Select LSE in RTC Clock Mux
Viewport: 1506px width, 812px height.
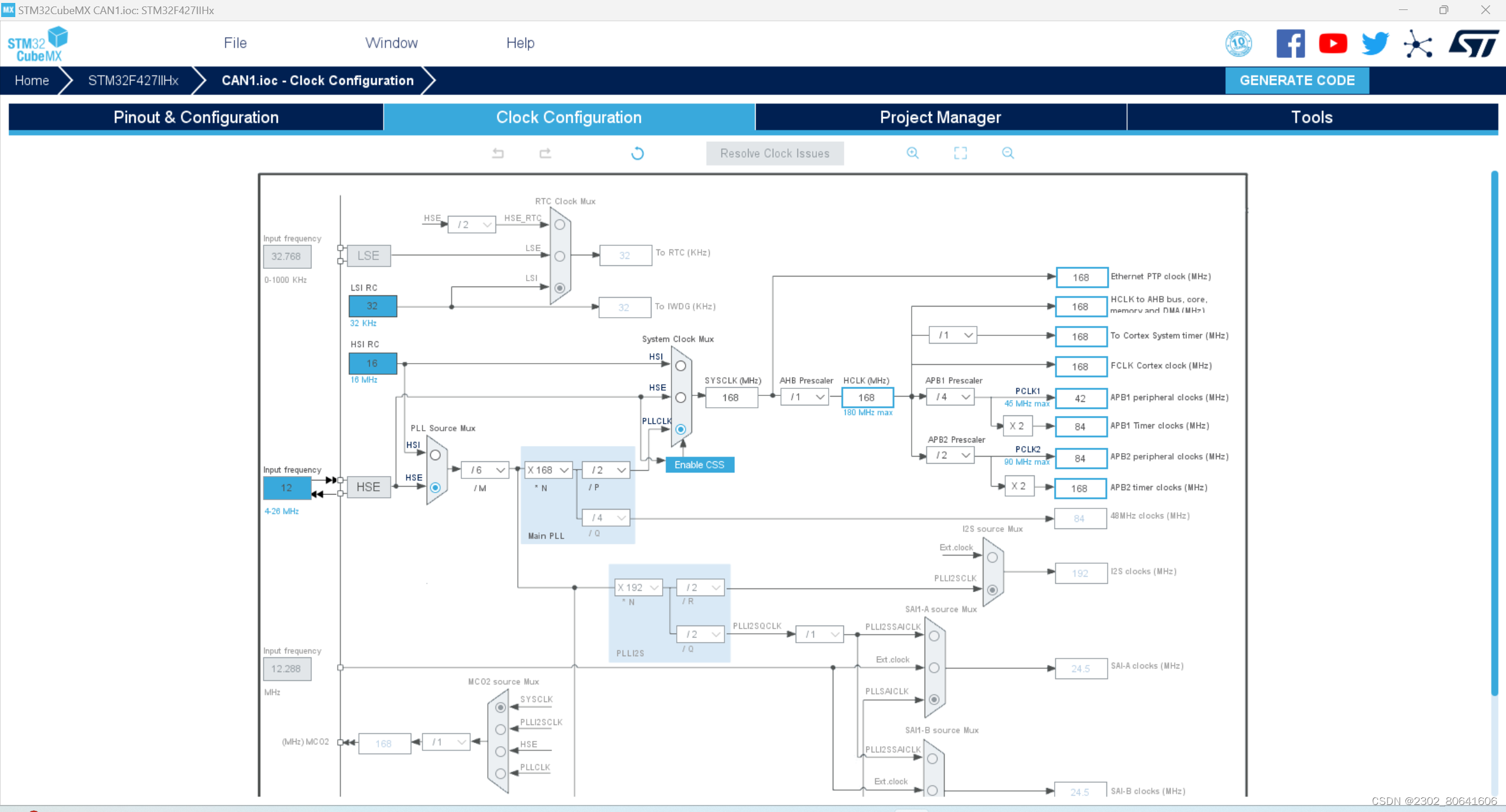(x=560, y=257)
